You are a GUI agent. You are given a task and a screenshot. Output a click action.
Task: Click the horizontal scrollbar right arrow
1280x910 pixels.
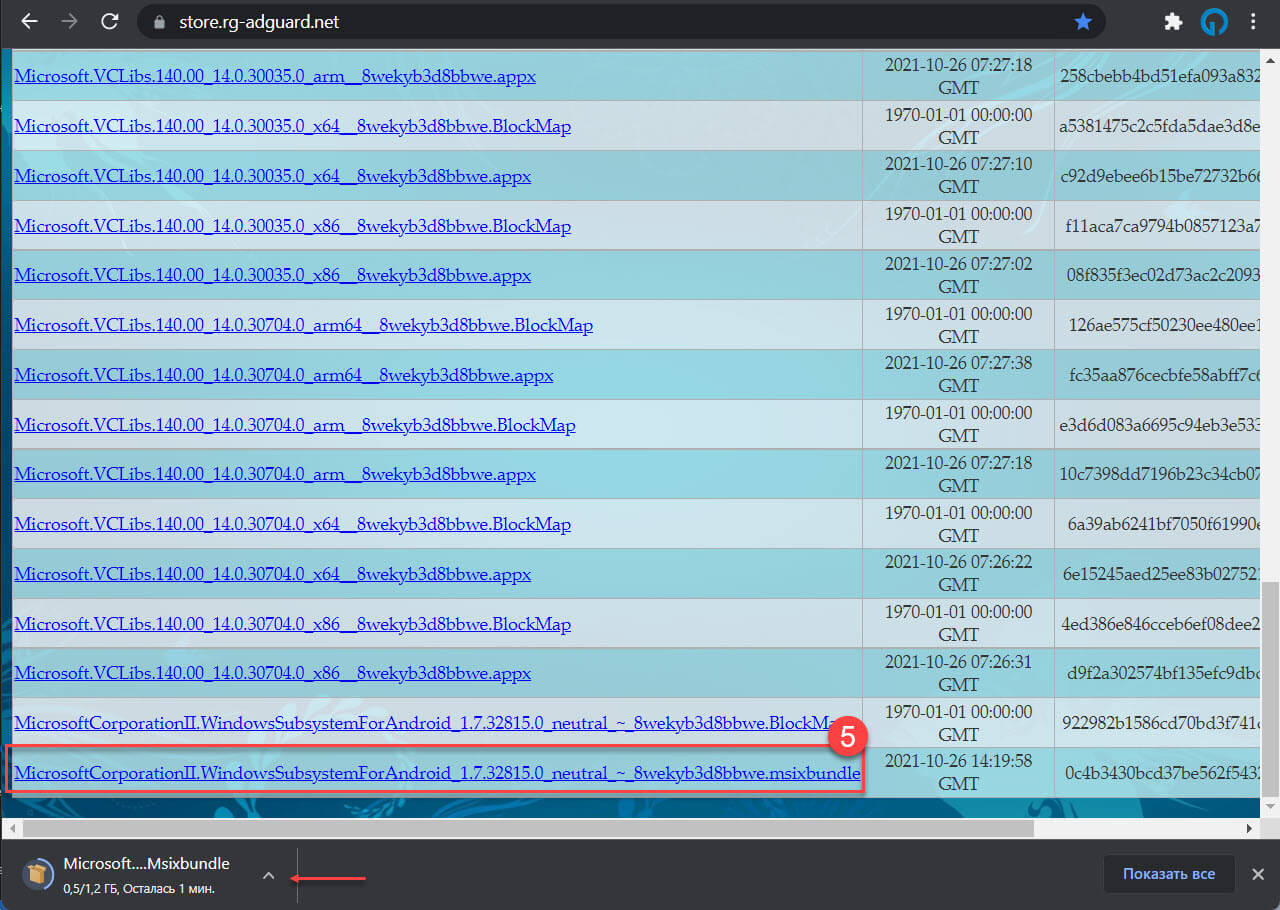[x=1250, y=829]
